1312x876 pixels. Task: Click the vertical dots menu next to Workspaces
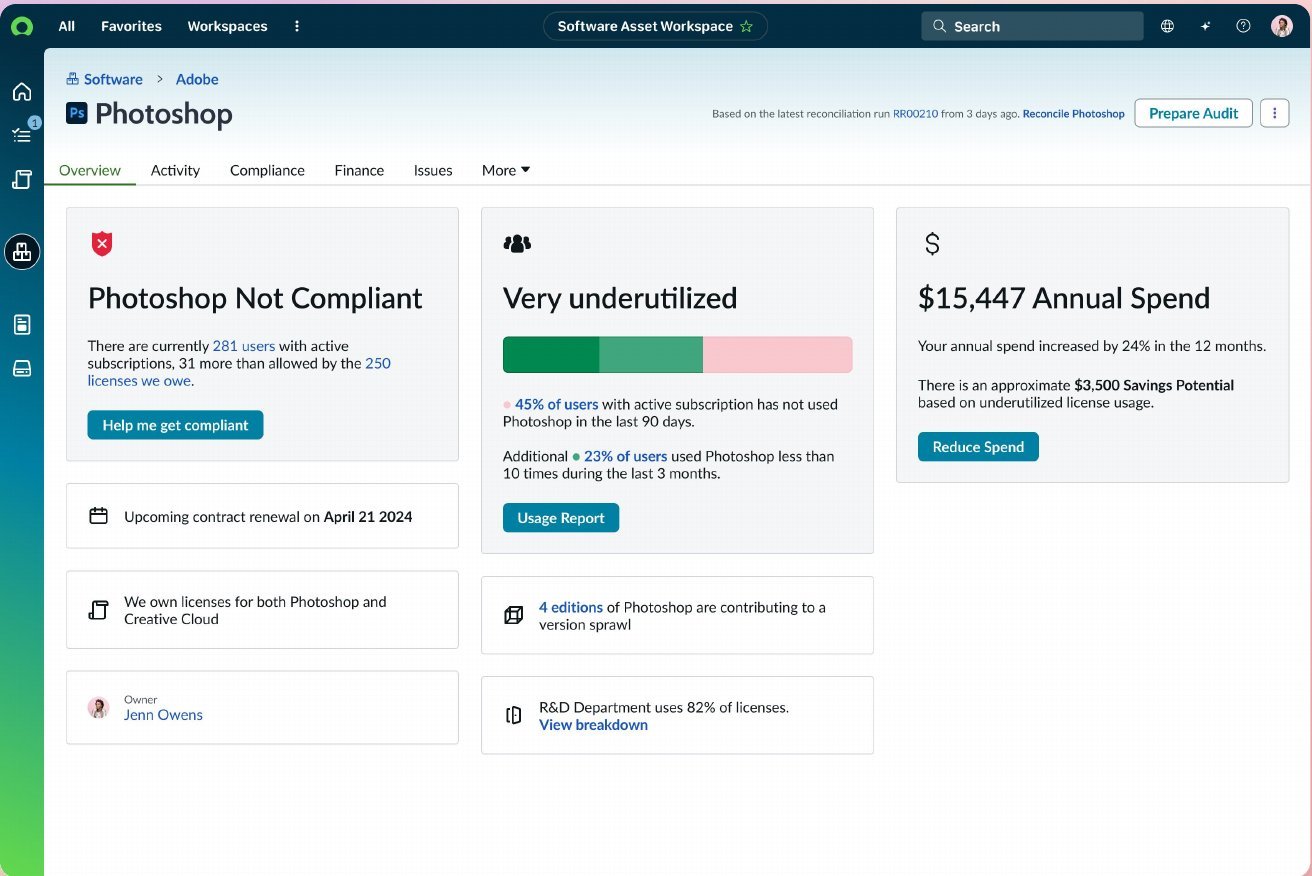(x=297, y=27)
